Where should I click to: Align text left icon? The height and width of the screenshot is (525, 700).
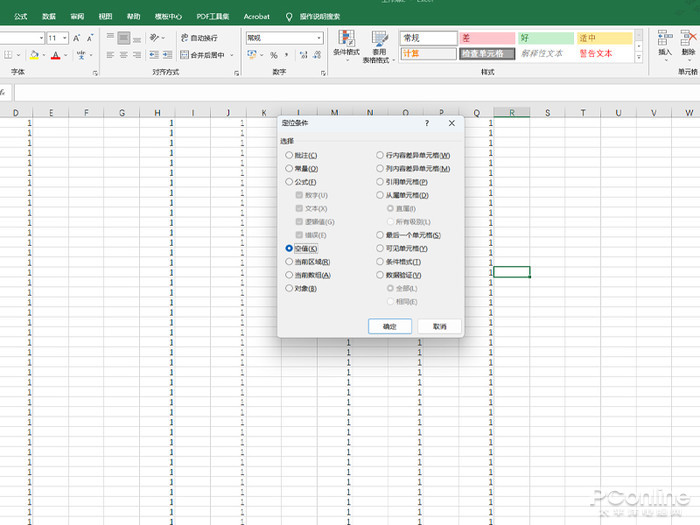point(110,55)
